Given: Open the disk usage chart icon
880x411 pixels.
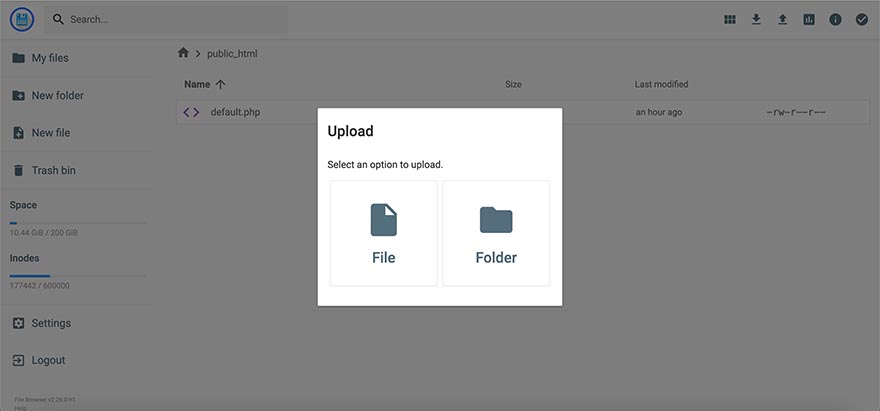Looking at the screenshot, I should point(809,20).
